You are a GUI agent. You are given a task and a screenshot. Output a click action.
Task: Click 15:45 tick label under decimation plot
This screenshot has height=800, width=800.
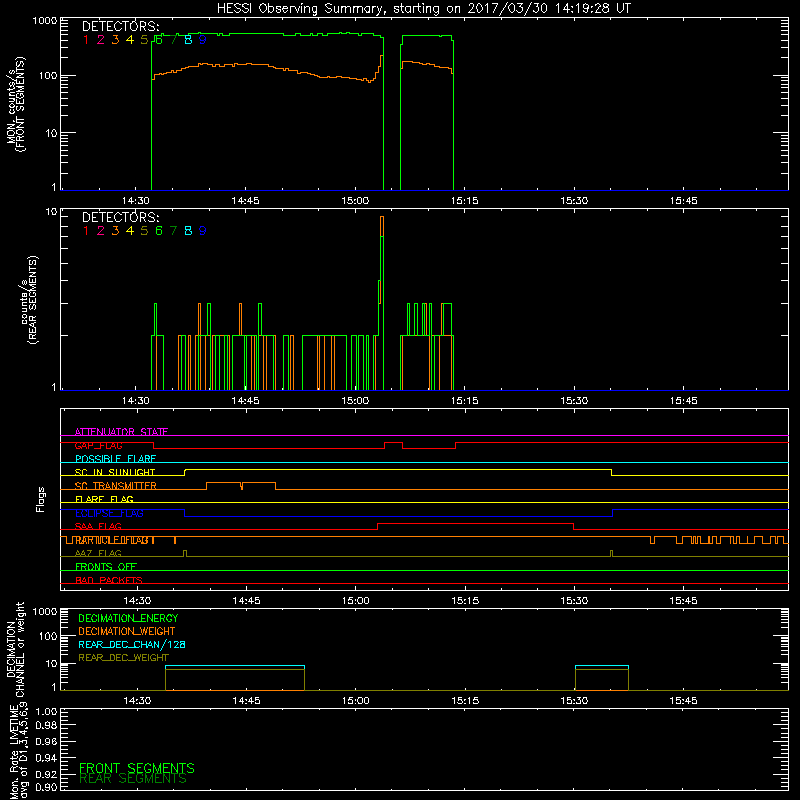pyautogui.click(x=684, y=701)
